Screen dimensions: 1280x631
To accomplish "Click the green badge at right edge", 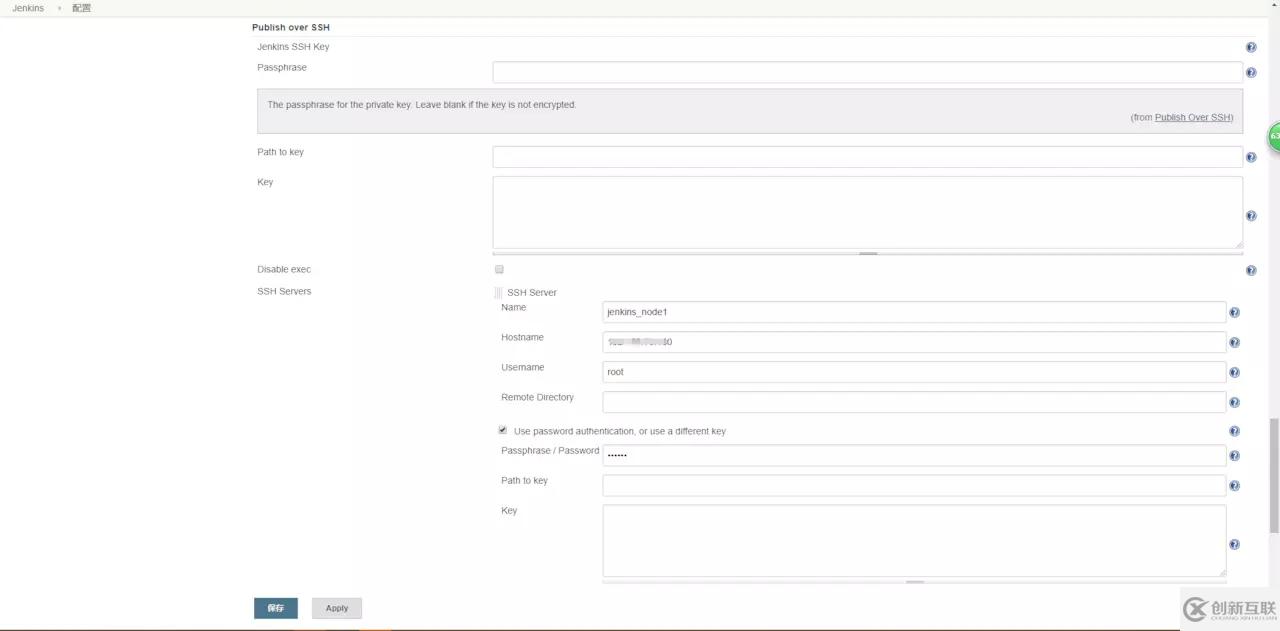I will [x=1274, y=137].
